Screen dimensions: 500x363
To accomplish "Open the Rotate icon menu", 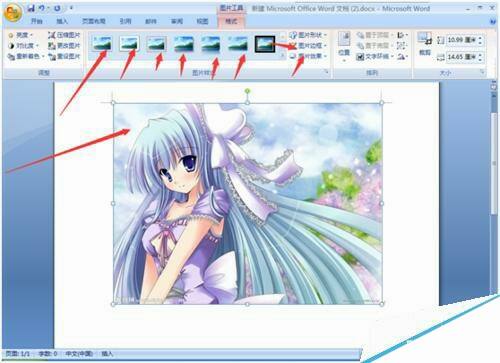I will coord(402,57).
